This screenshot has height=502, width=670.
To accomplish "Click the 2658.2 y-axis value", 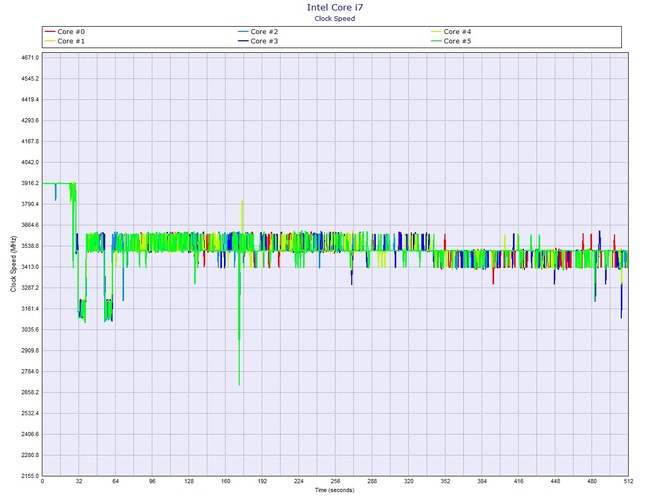I will [x=30, y=392].
